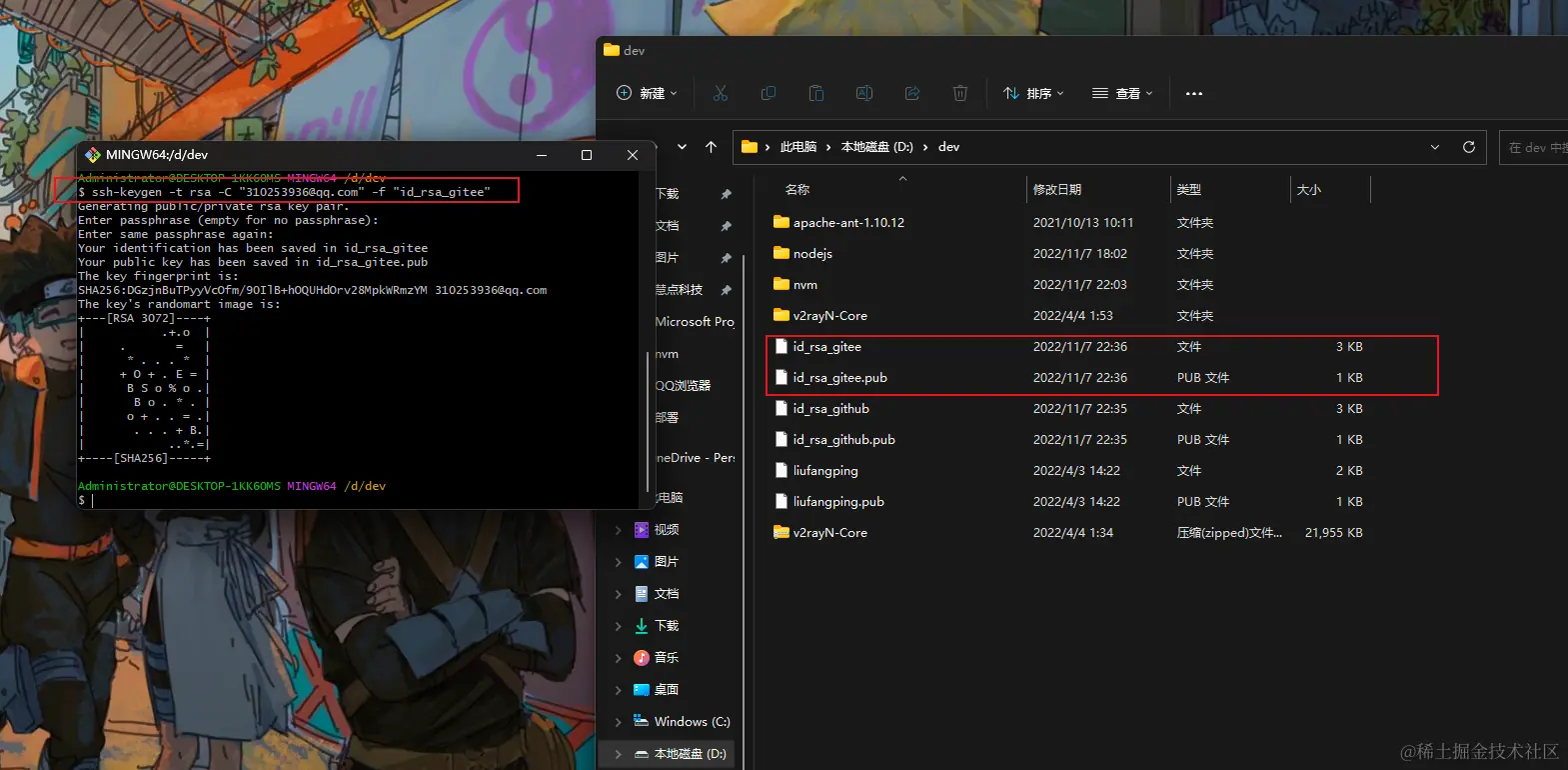
Task: Click the 视频 video icon in navigation tree
Action: tap(642, 530)
